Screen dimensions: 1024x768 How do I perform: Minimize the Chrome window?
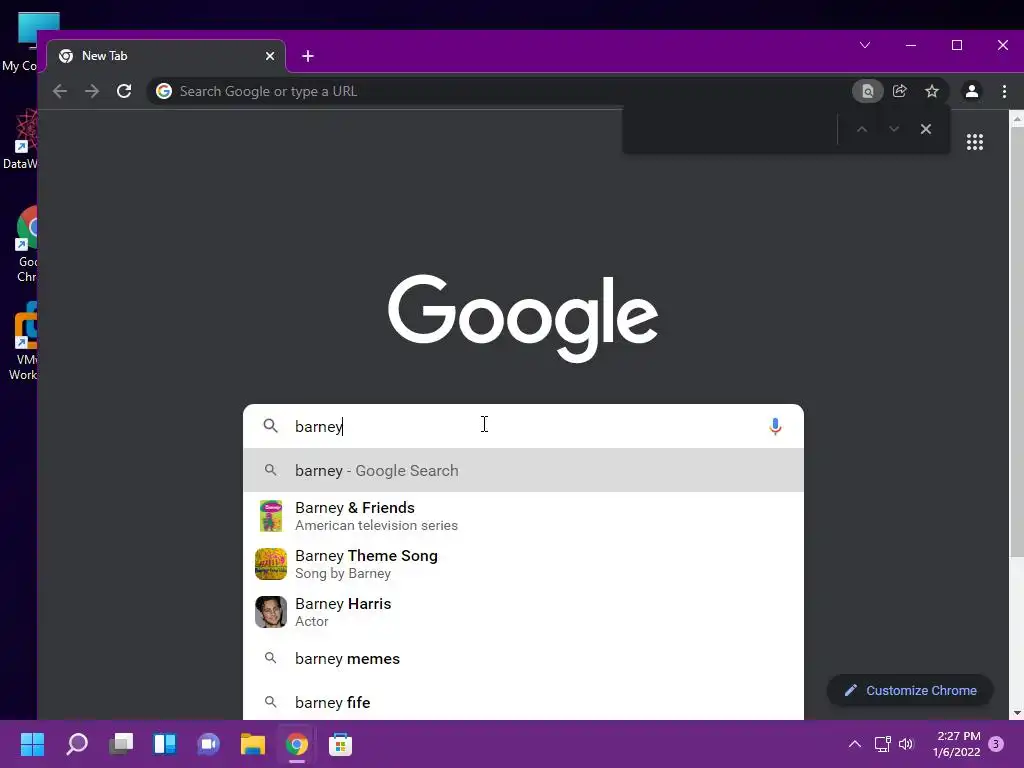[911, 45]
